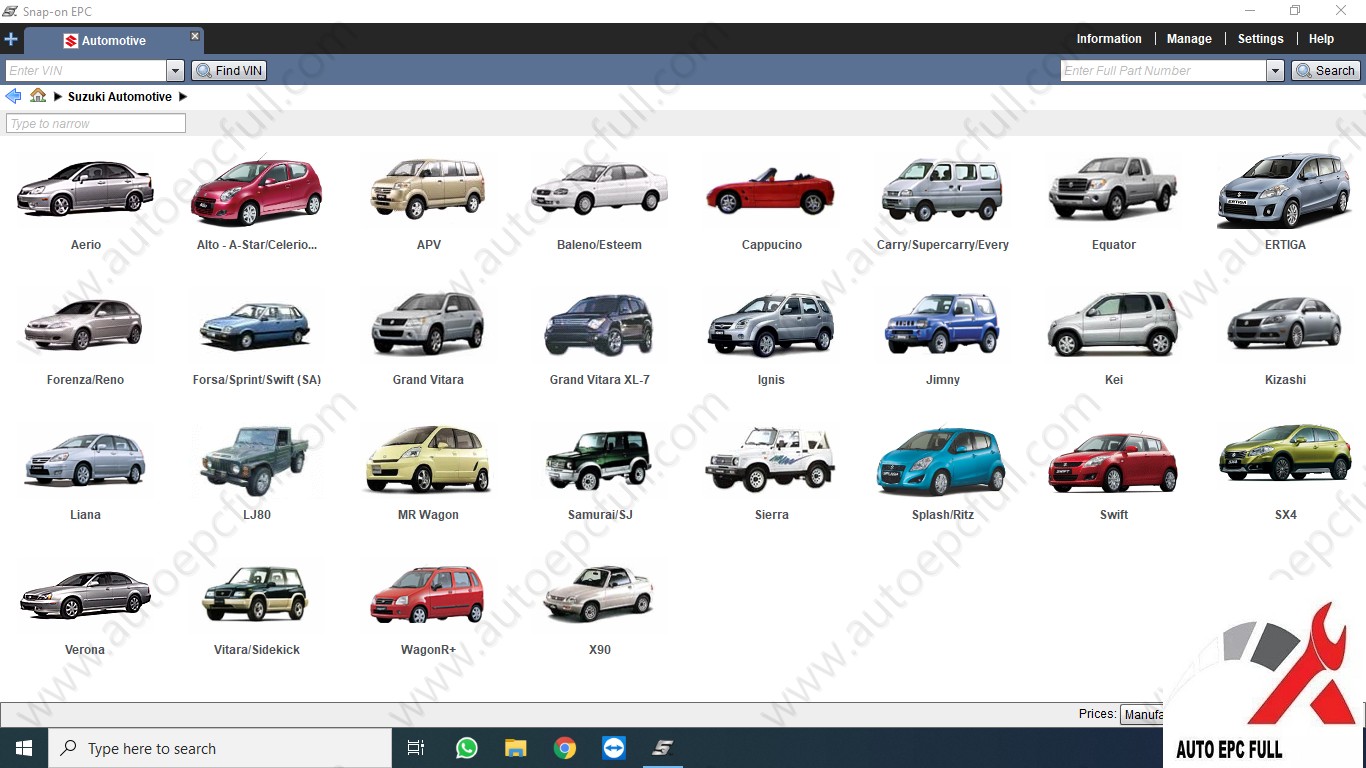Click the Cappucino model name label
The height and width of the screenshot is (768, 1366).
click(x=772, y=245)
